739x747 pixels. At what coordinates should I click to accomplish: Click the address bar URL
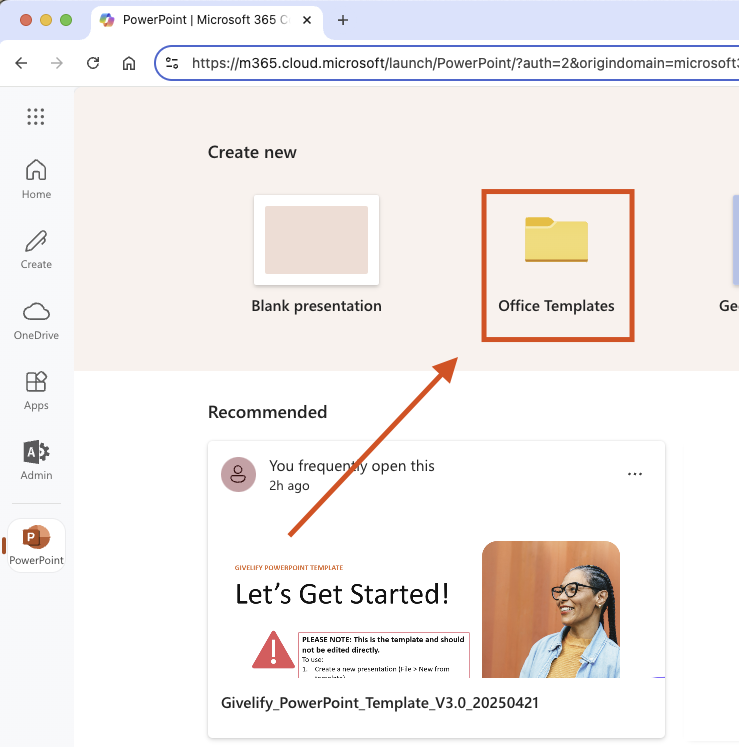[x=465, y=63]
